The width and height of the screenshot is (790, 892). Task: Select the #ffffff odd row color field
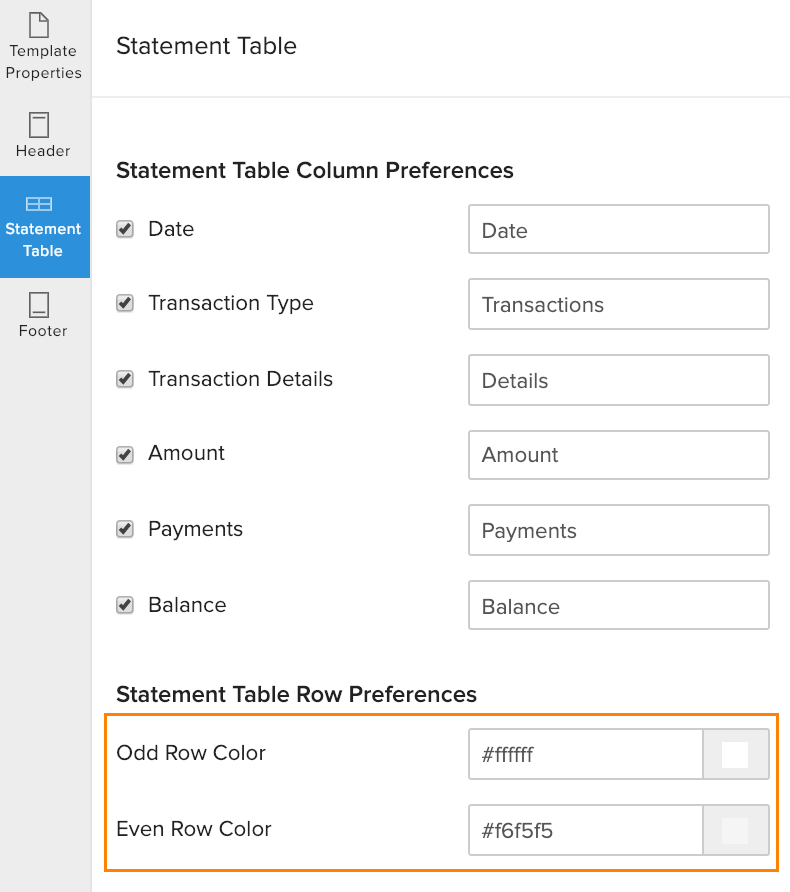click(x=585, y=754)
